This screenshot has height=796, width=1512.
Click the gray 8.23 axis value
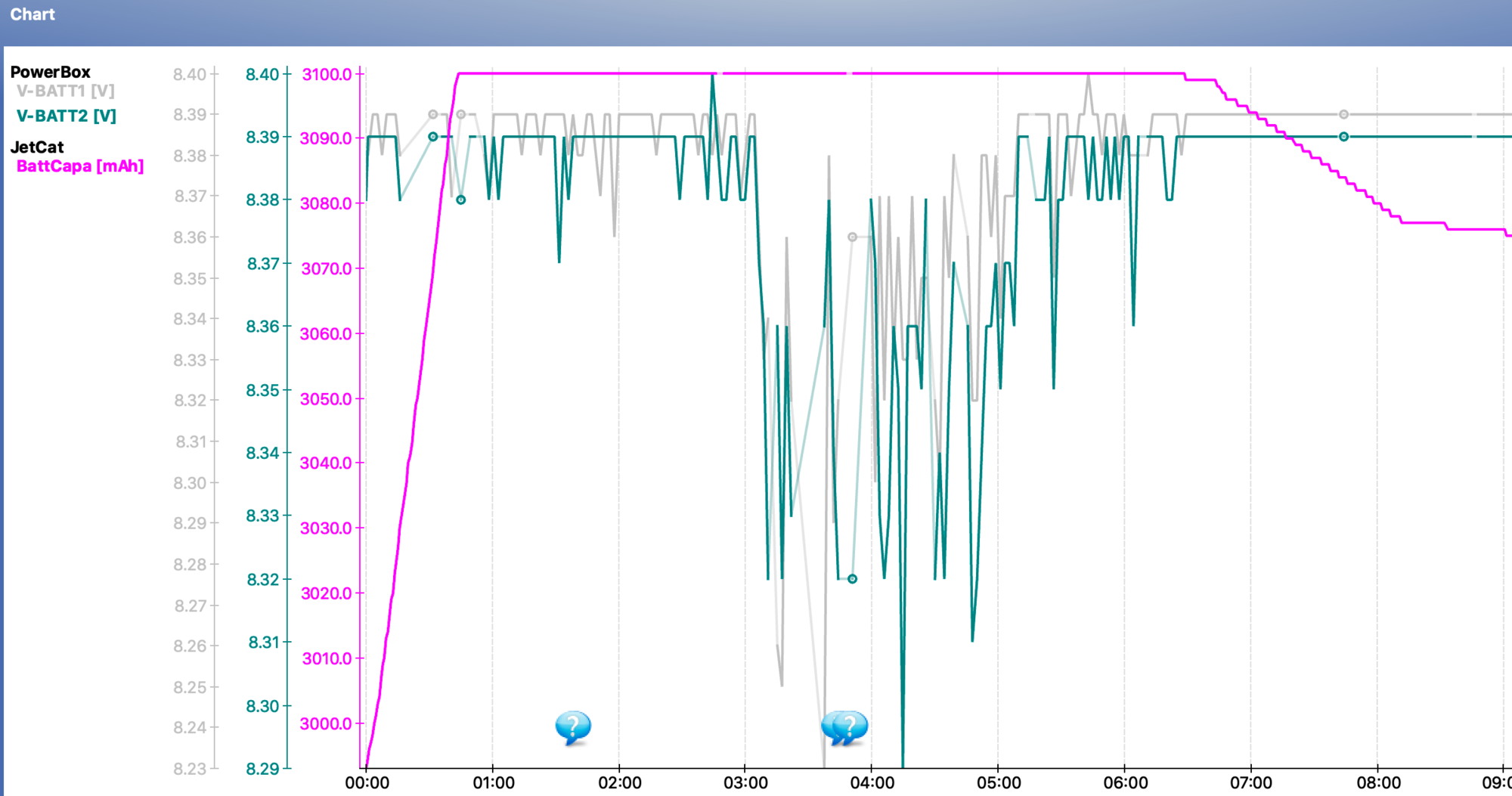(189, 769)
